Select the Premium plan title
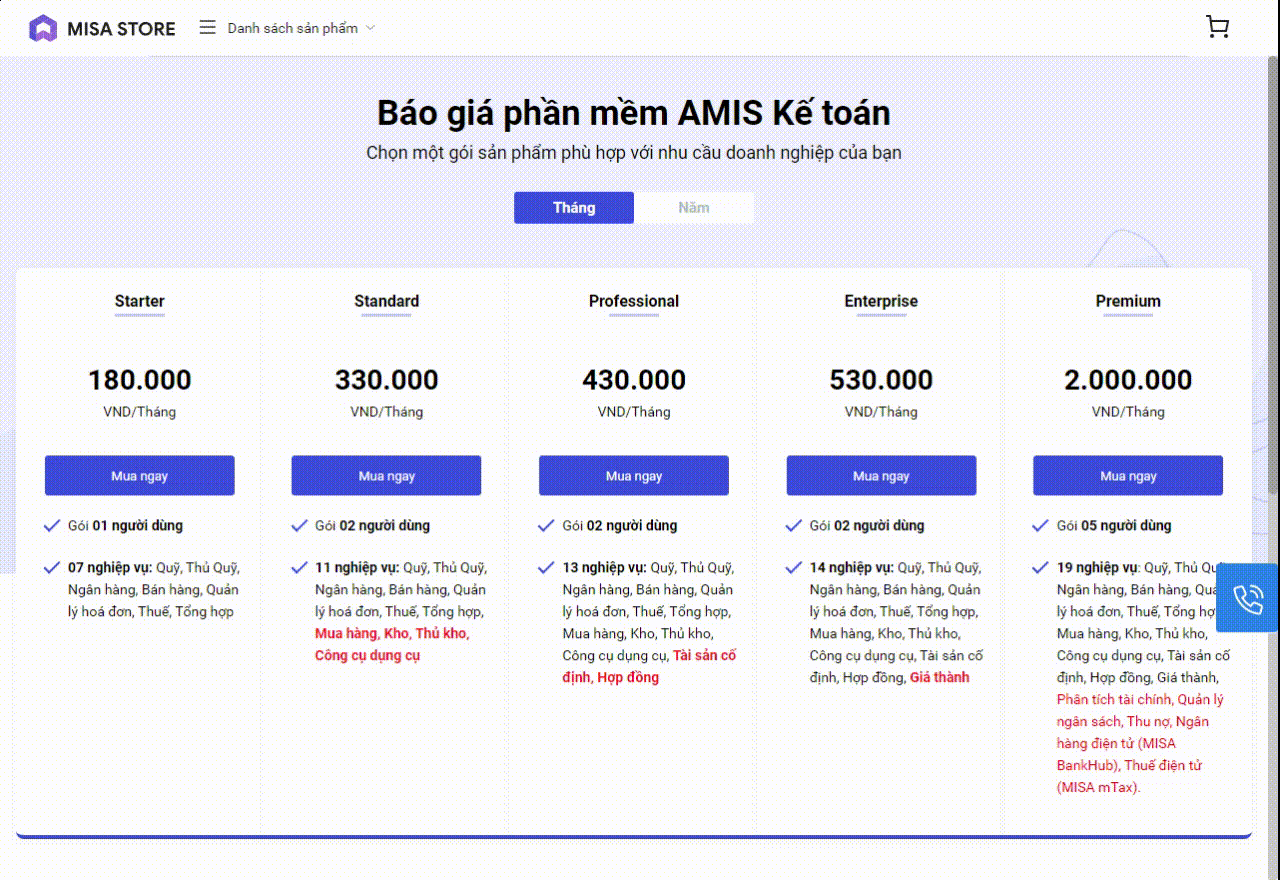 [1128, 301]
